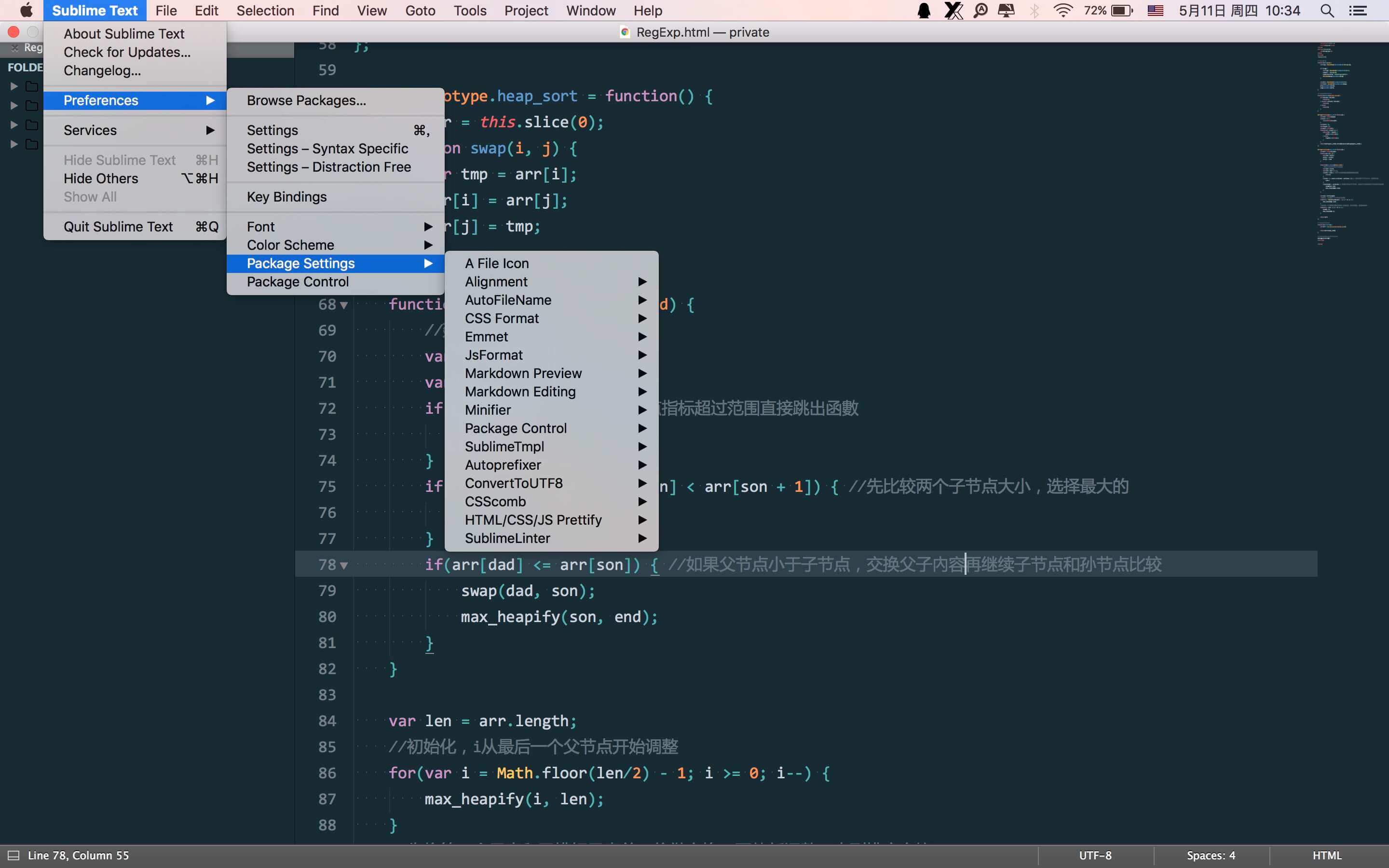Open the Changelog... entry
Viewport: 1389px width, 868px height.
tap(135, 70)
